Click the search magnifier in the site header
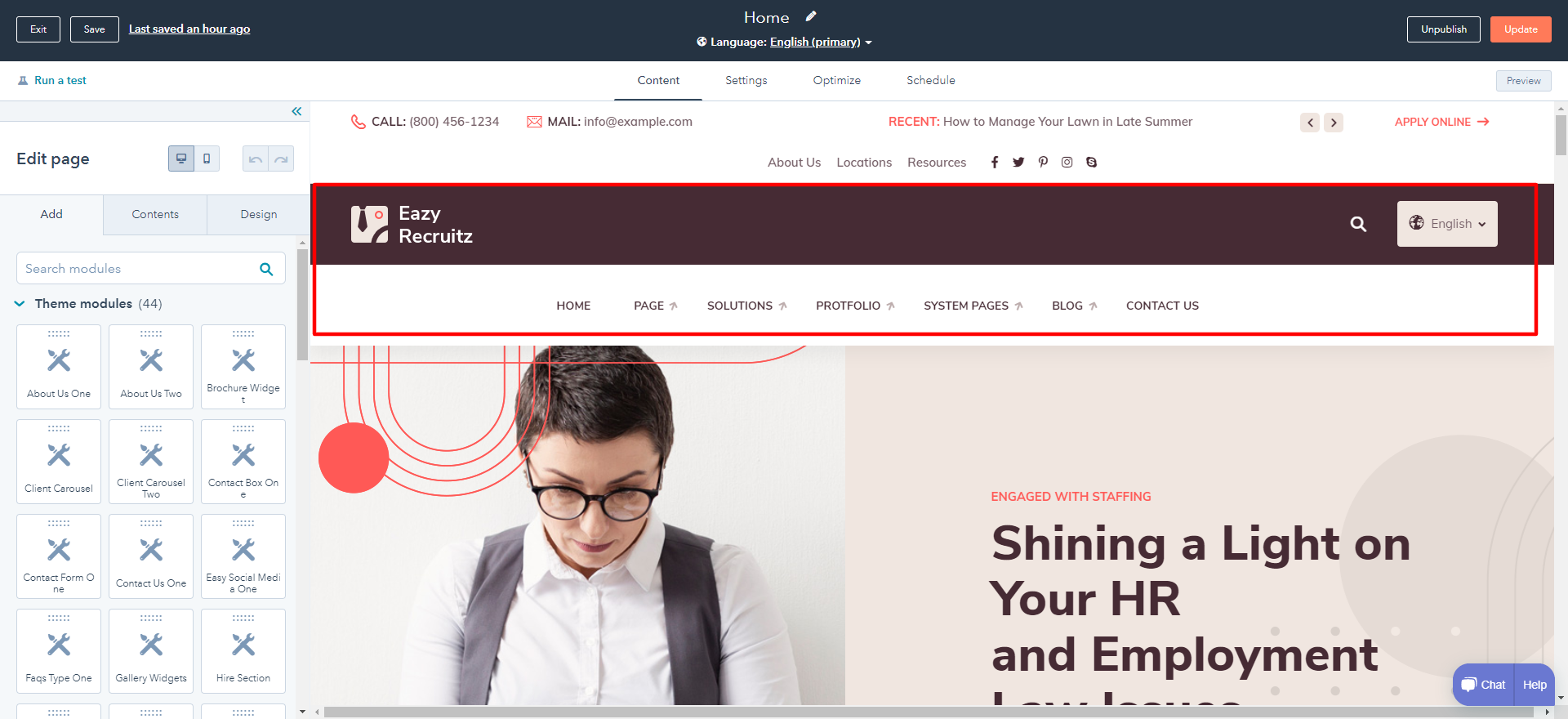The image size is (1568, 719). pyautogui.click(x=1358, y=224)
